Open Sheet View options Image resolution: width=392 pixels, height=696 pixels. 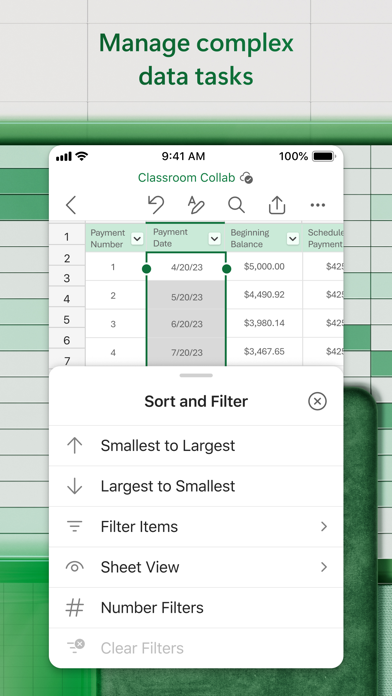[196, 567]
